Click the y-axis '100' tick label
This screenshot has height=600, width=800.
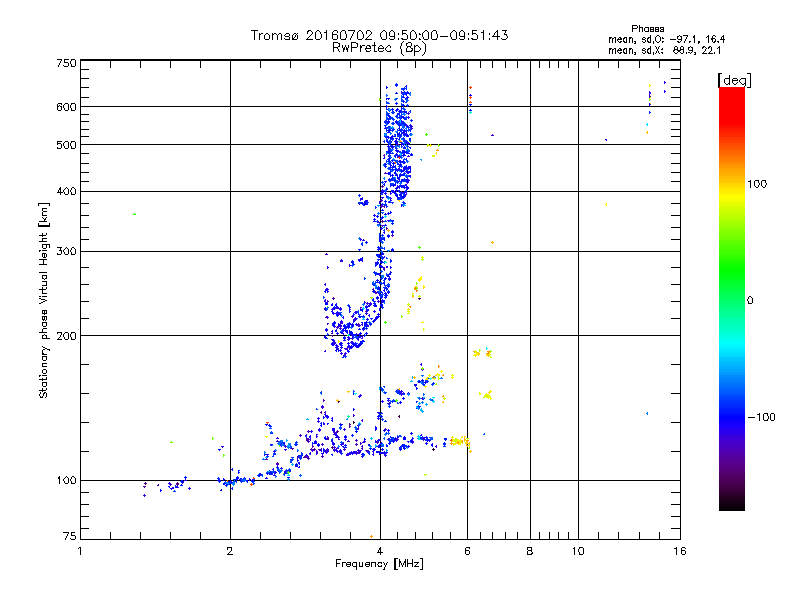[x=66, y=480]
